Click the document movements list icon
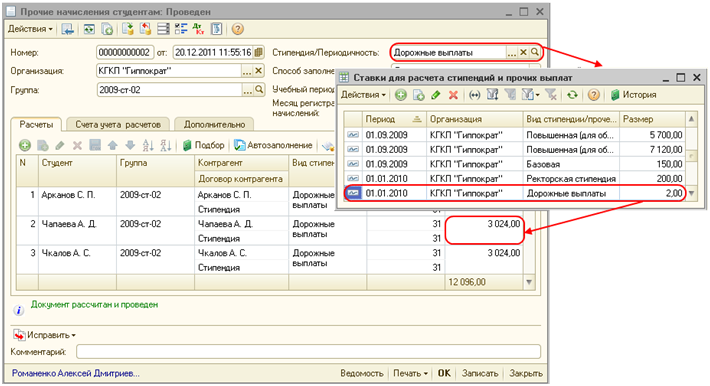 coord(163,29)
